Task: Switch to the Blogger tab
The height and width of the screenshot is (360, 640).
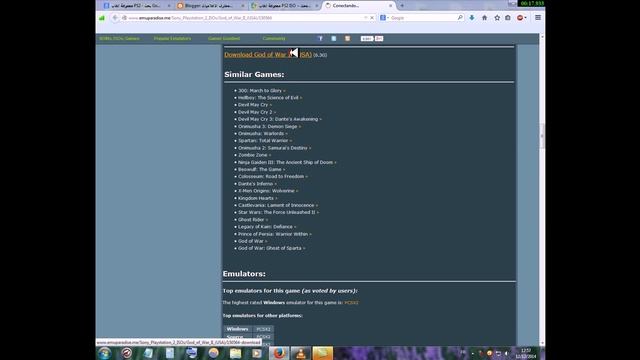Action: (210, 6)
